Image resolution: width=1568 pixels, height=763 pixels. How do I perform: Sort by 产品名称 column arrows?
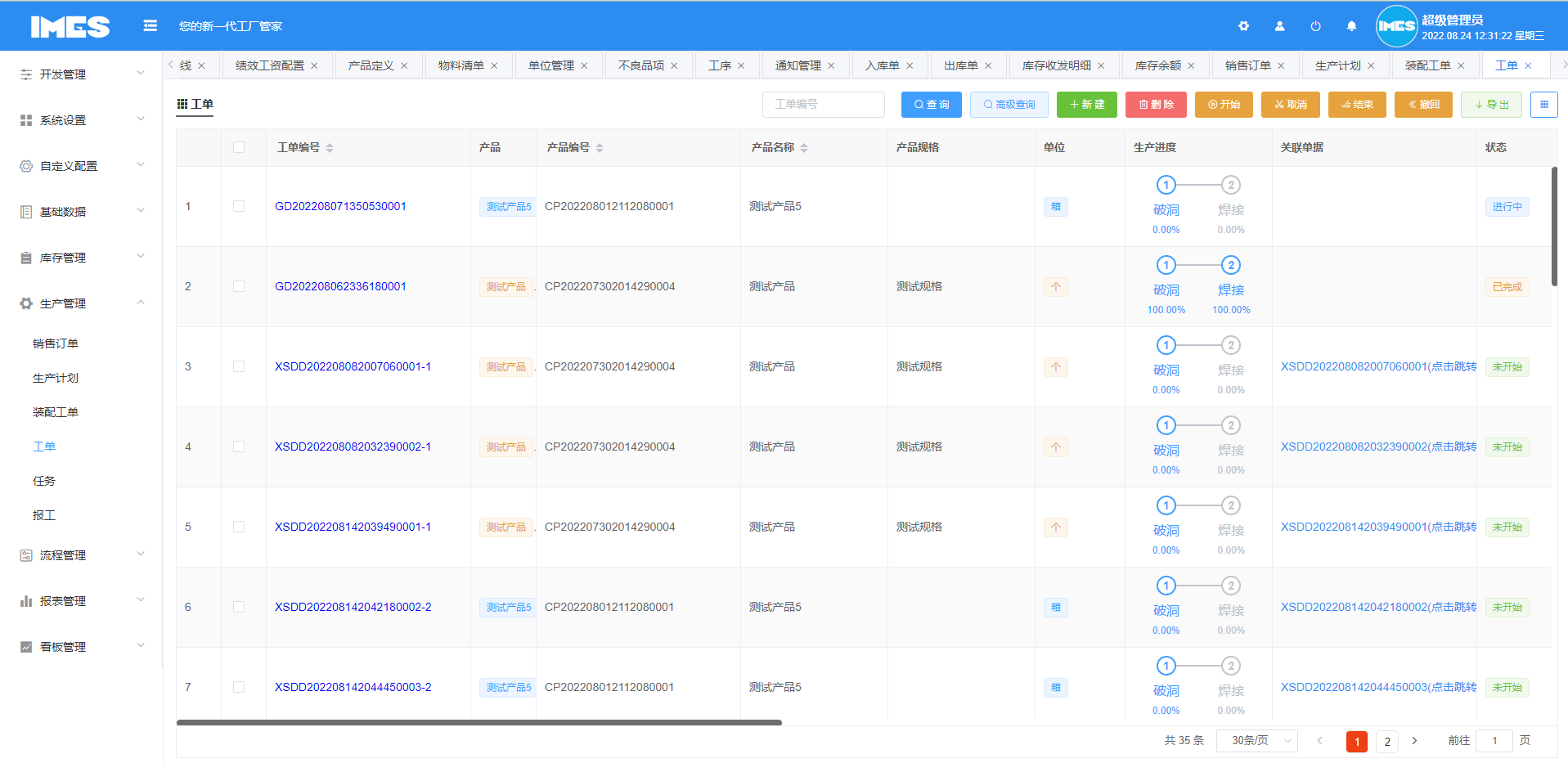pos(804,148)
